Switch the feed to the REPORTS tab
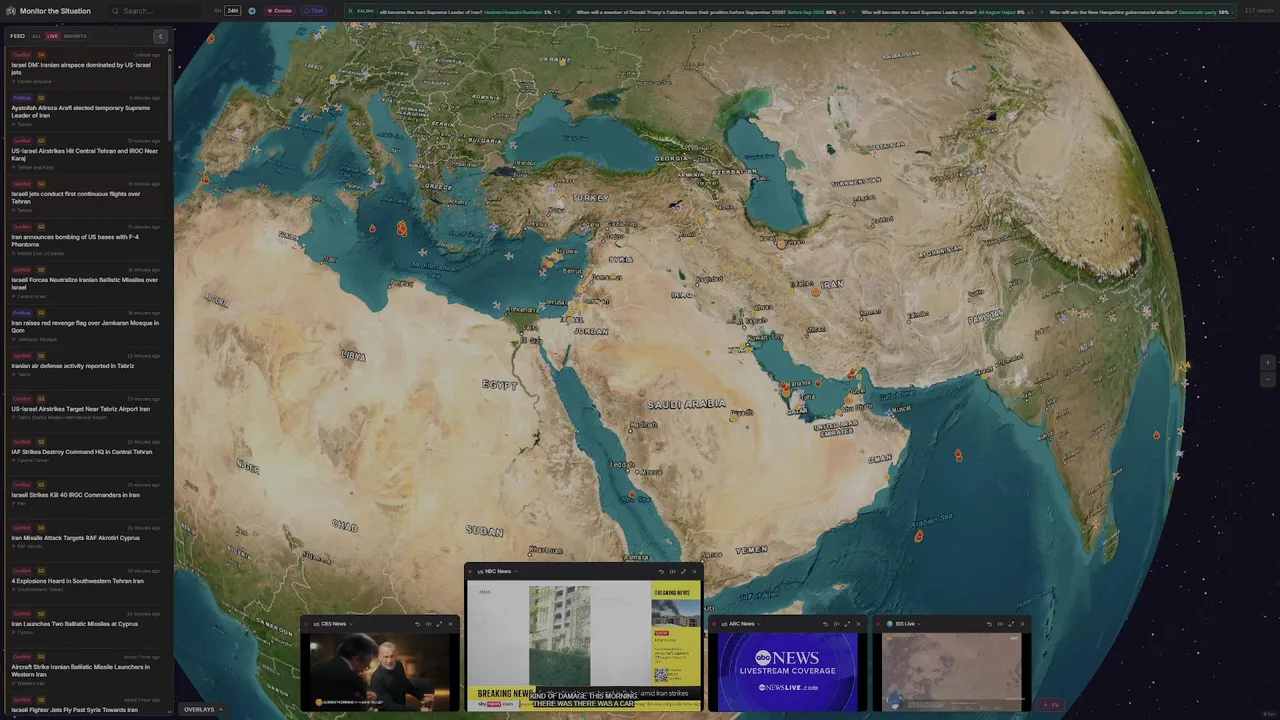The width and height of the screenshot is (1280, 720). point(75,36)
